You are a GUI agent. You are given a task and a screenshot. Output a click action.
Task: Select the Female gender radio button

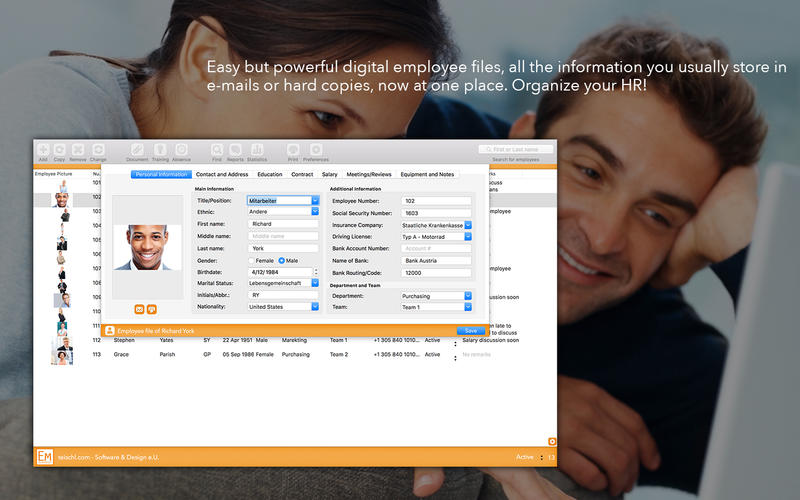click(x=252, y=261)
